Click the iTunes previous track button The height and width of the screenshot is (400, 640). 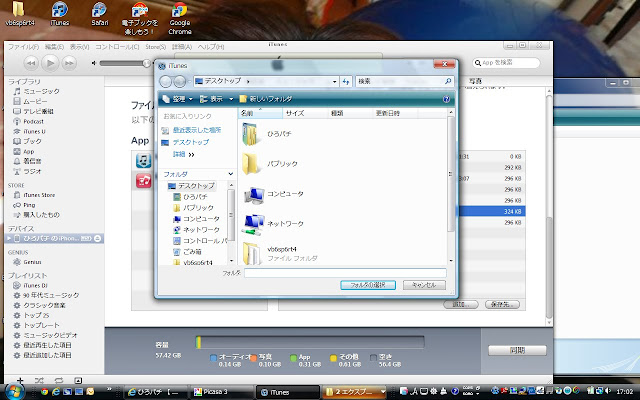click(31, 63)
